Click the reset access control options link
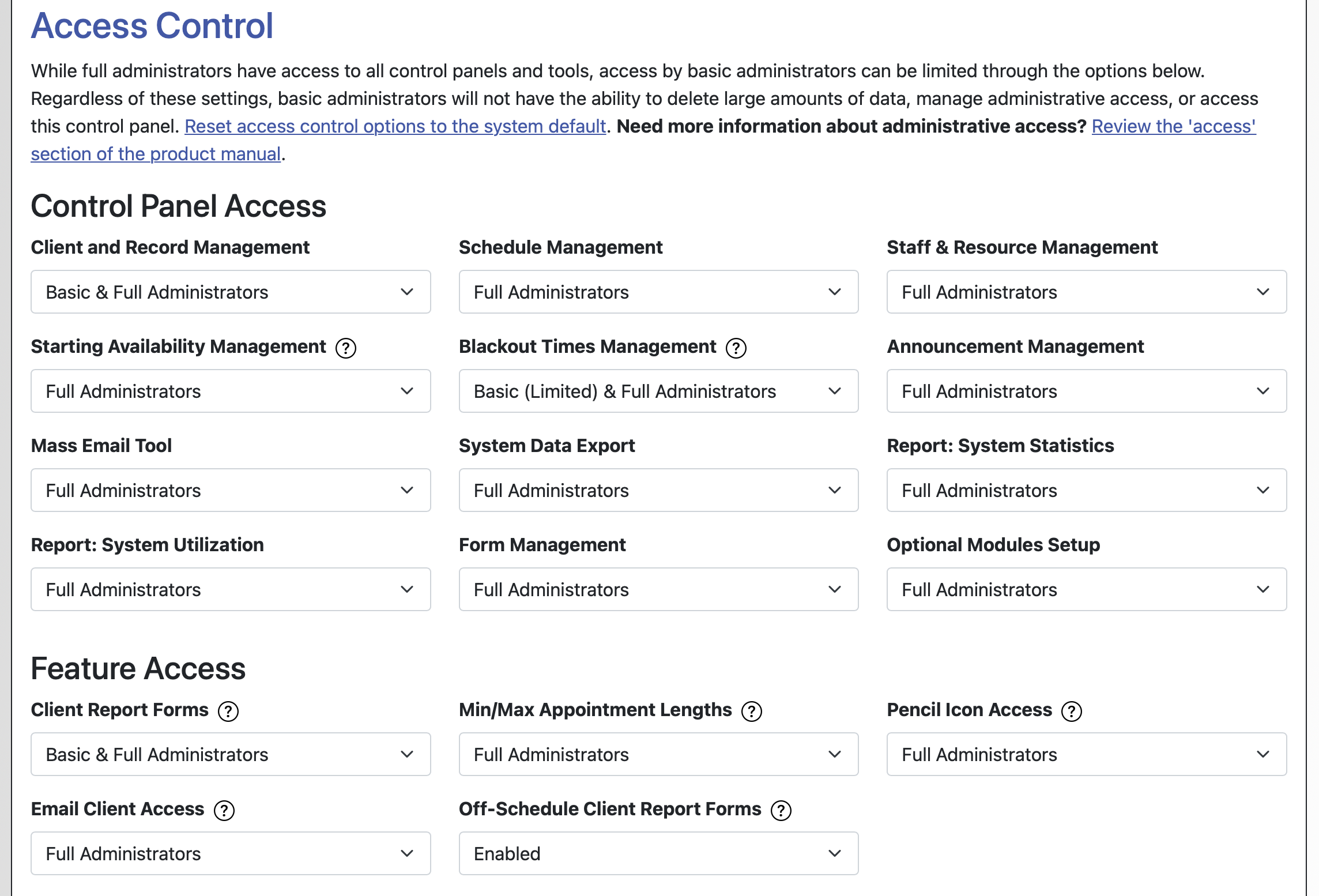 (395, 126)
